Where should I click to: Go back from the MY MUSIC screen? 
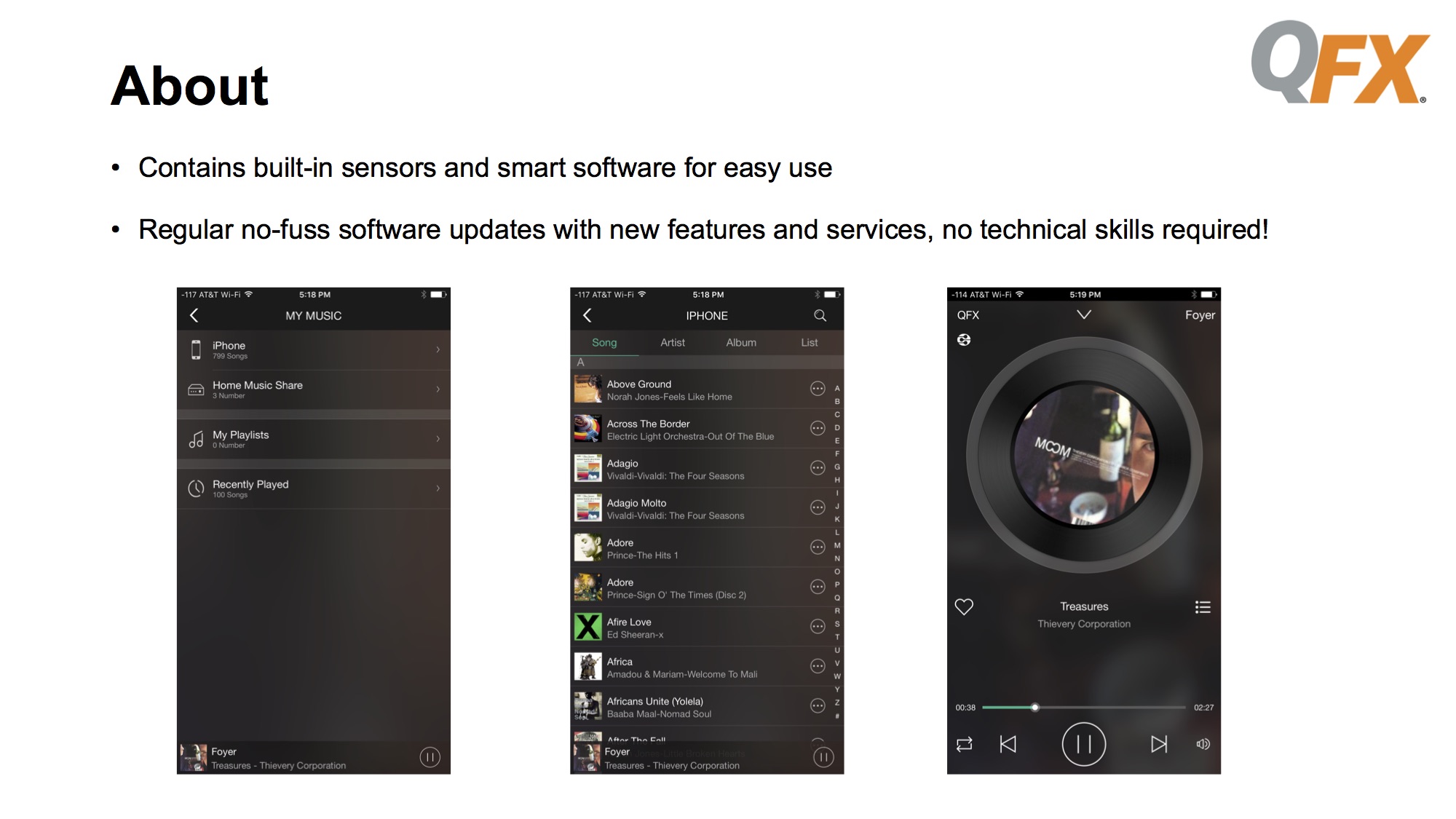(x=194, y=315)
